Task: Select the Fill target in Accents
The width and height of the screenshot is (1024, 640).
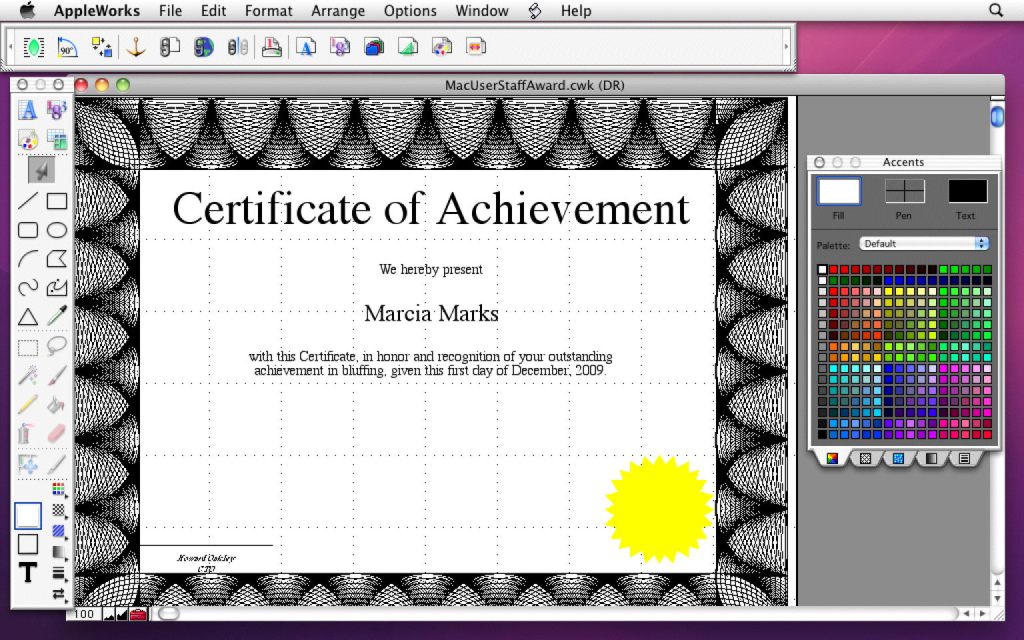Action: pyautogui.click(x=838, y=192)
